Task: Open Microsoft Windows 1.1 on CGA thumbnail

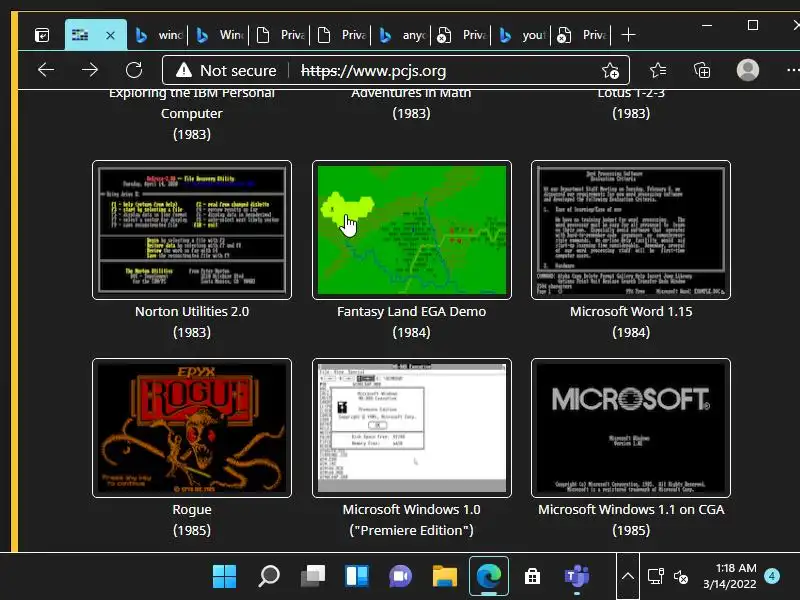Action: [631, 428]
